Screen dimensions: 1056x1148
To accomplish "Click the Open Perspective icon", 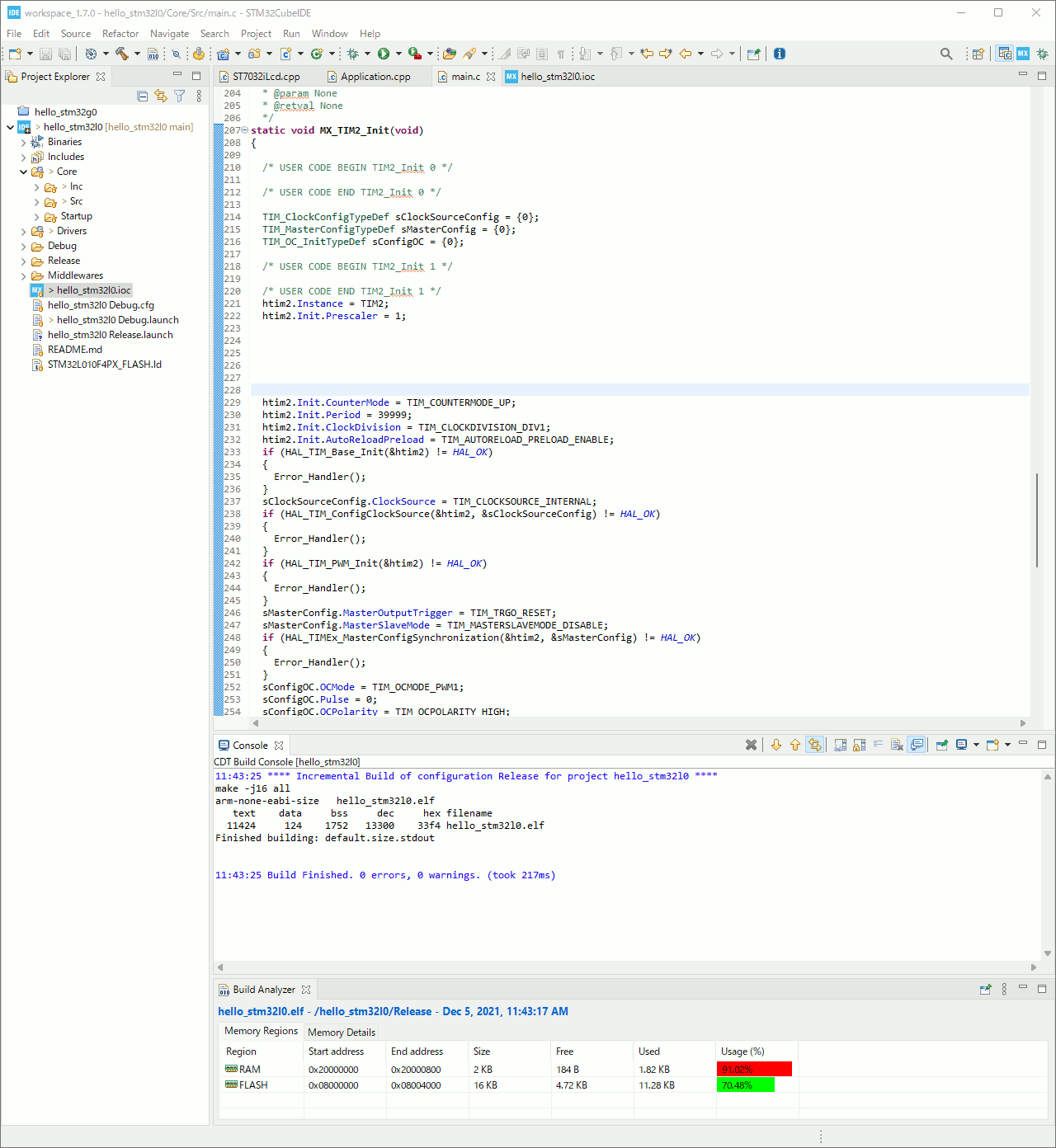I will 978,54.
